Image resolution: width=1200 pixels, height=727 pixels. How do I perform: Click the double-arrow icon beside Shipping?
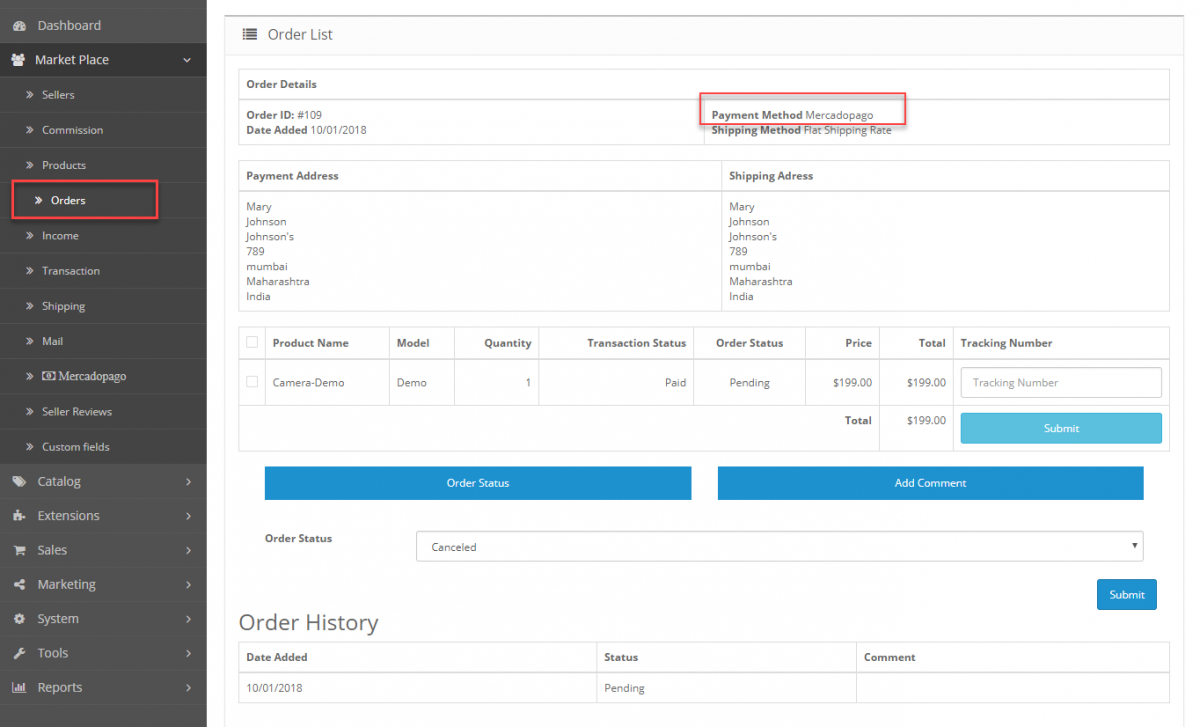coord(30,306)
